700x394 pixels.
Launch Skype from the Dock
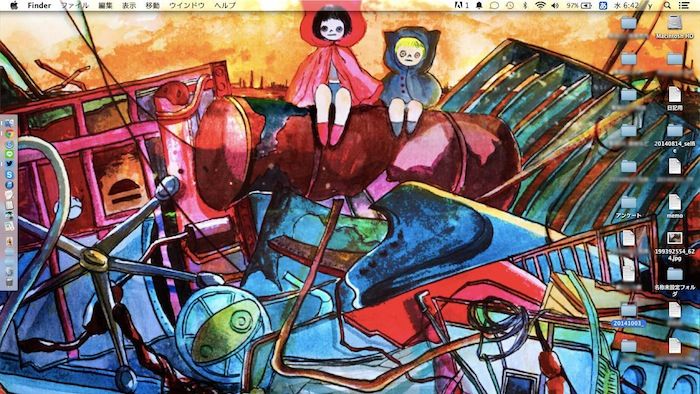pyautogui.click(x=9, y=174)
